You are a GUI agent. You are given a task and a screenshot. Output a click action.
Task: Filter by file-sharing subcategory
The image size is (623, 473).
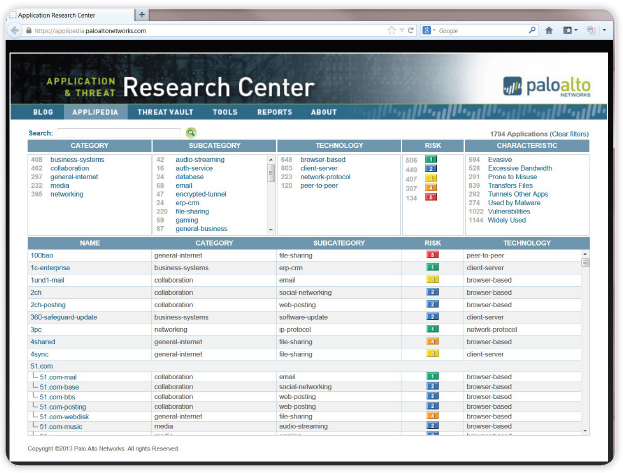[x=192, y=211]
